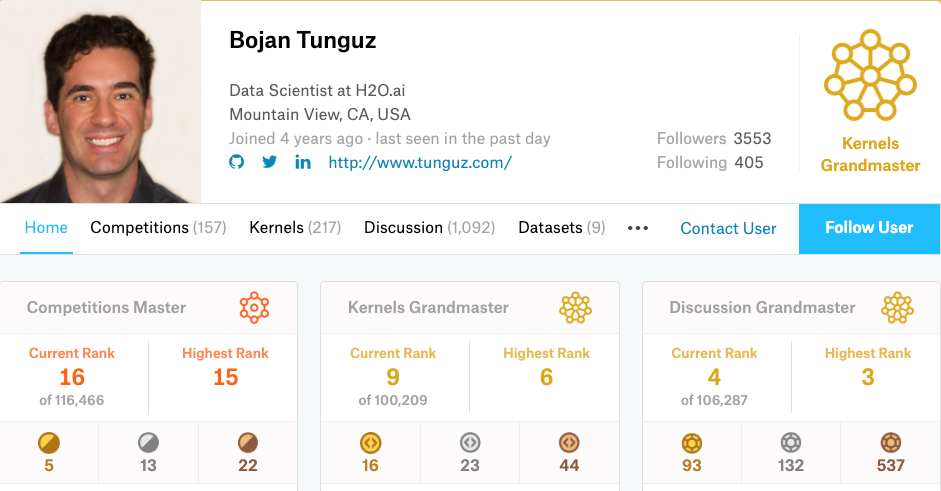Click the Competitions Master tier icon
Image resolution: width=941 pixels, height=491 pixels.
(254, 307)
